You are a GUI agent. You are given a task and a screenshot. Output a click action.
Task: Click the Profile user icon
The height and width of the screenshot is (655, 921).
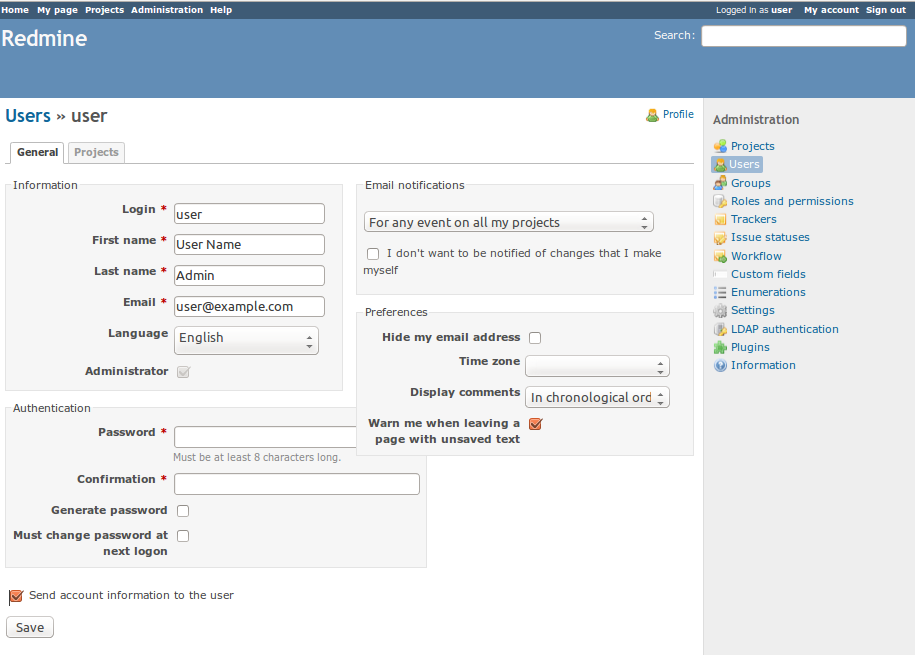(x=652, y=115)
